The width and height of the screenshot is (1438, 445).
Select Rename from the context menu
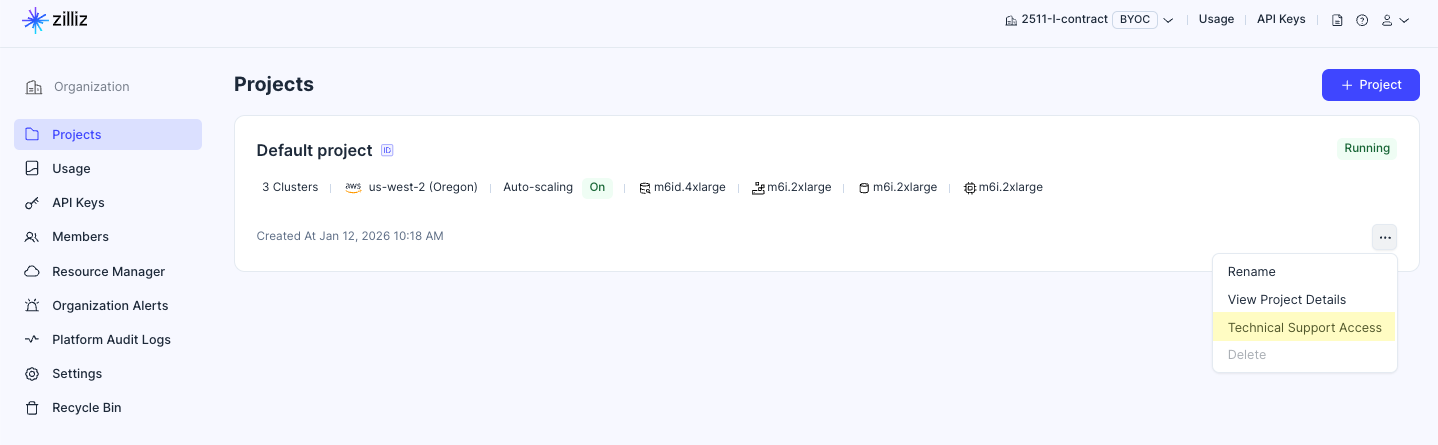[1251, 272]
